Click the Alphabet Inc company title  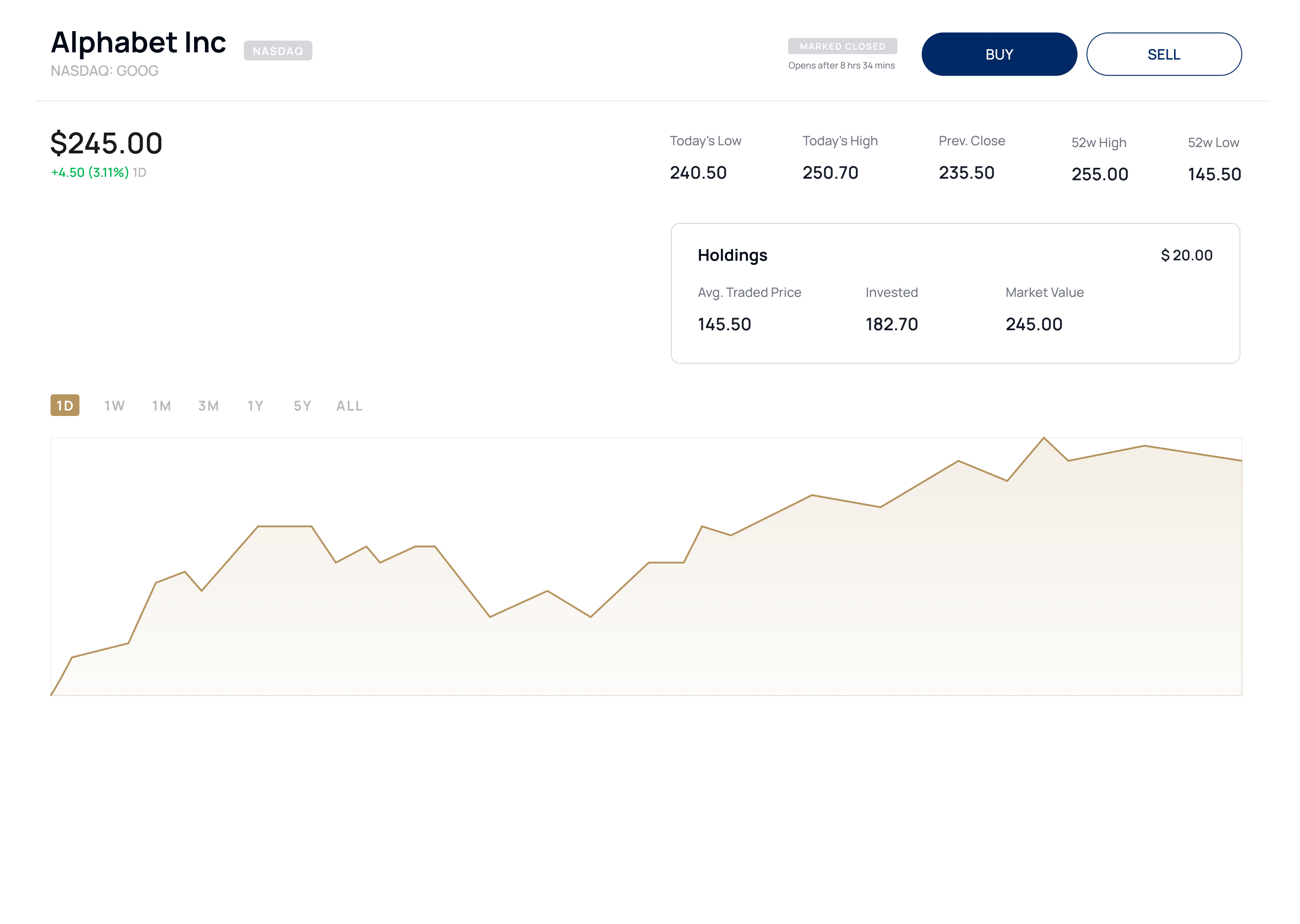click(138, 42)
